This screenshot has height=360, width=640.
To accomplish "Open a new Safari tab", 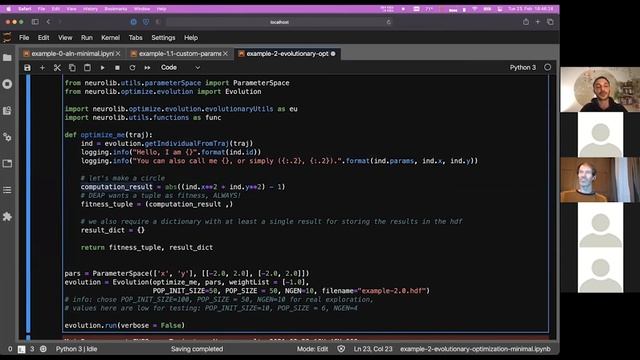I will [538, 22].
